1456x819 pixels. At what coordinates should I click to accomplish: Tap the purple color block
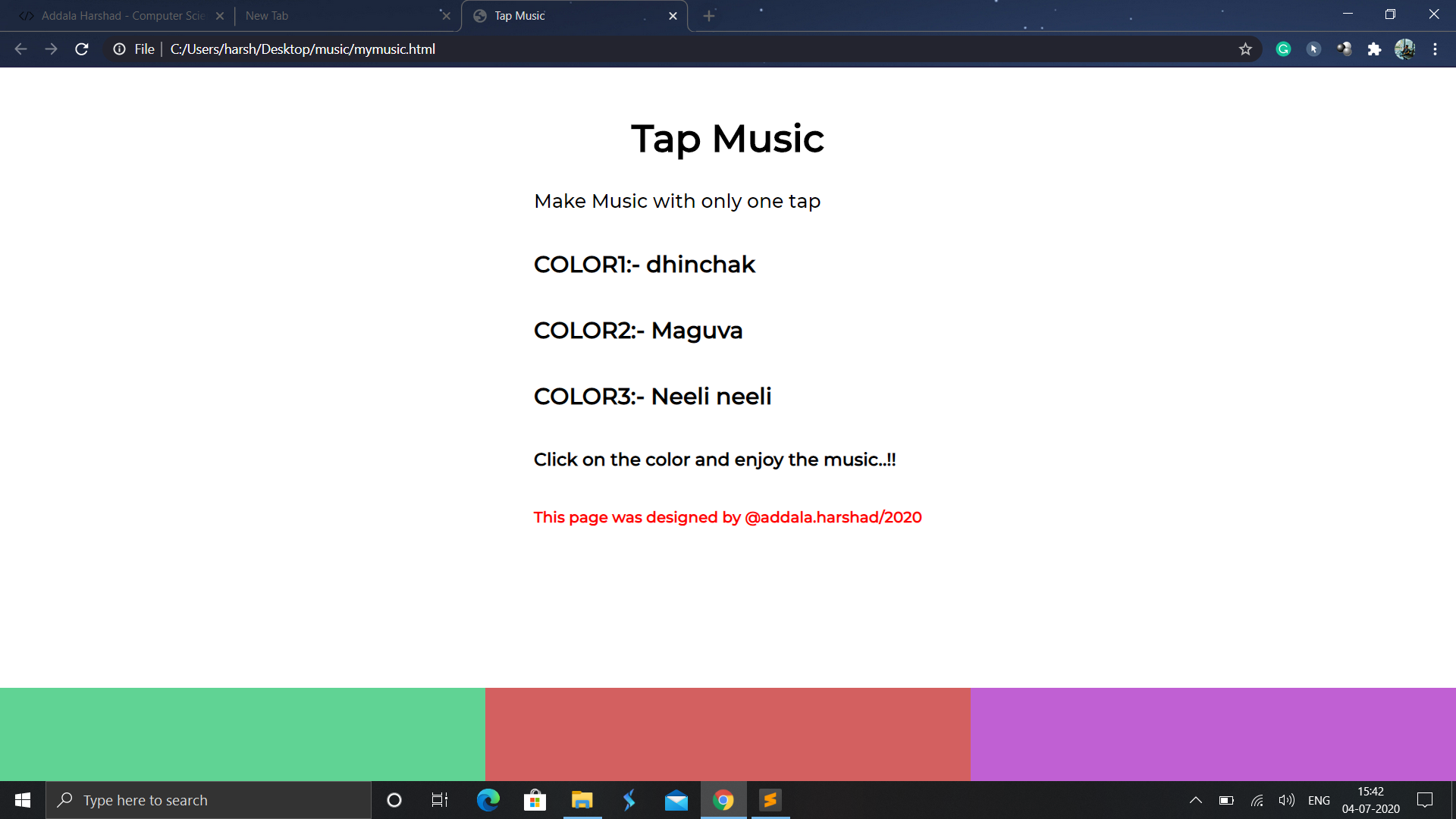point(1213,733)
